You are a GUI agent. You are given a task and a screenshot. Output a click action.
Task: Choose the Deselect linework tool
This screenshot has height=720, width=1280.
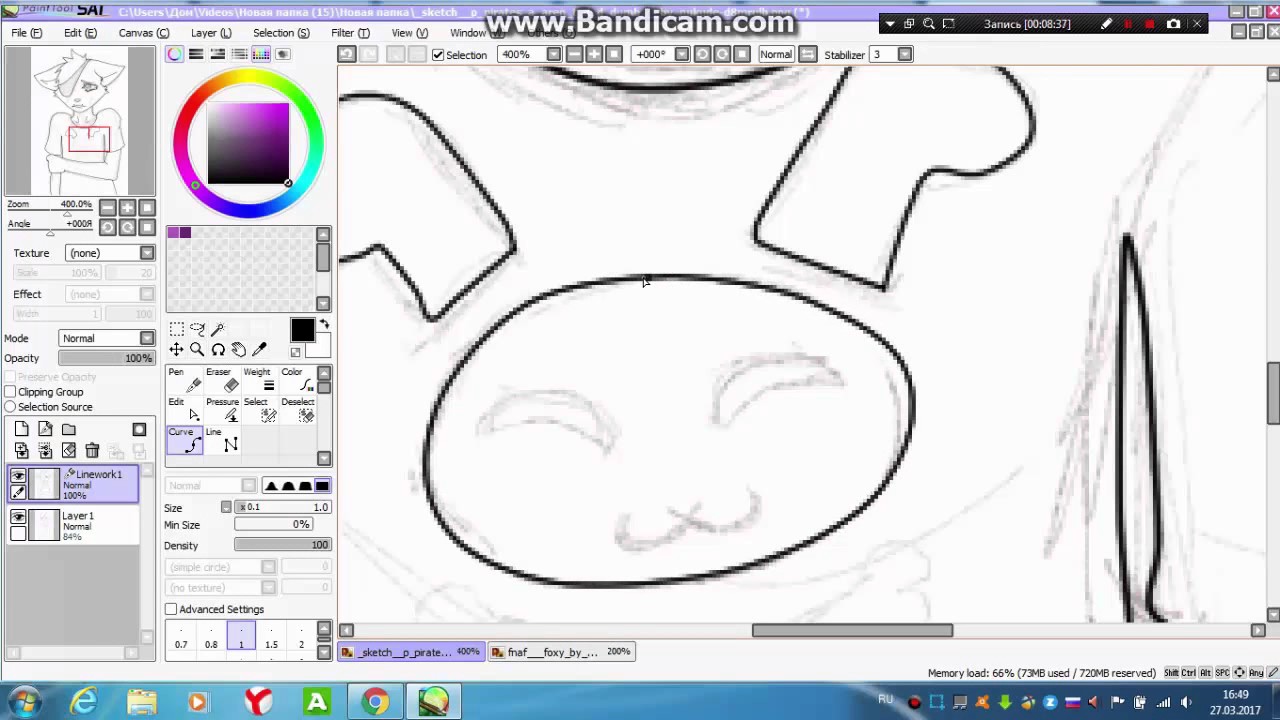click(x=298, y=410)
